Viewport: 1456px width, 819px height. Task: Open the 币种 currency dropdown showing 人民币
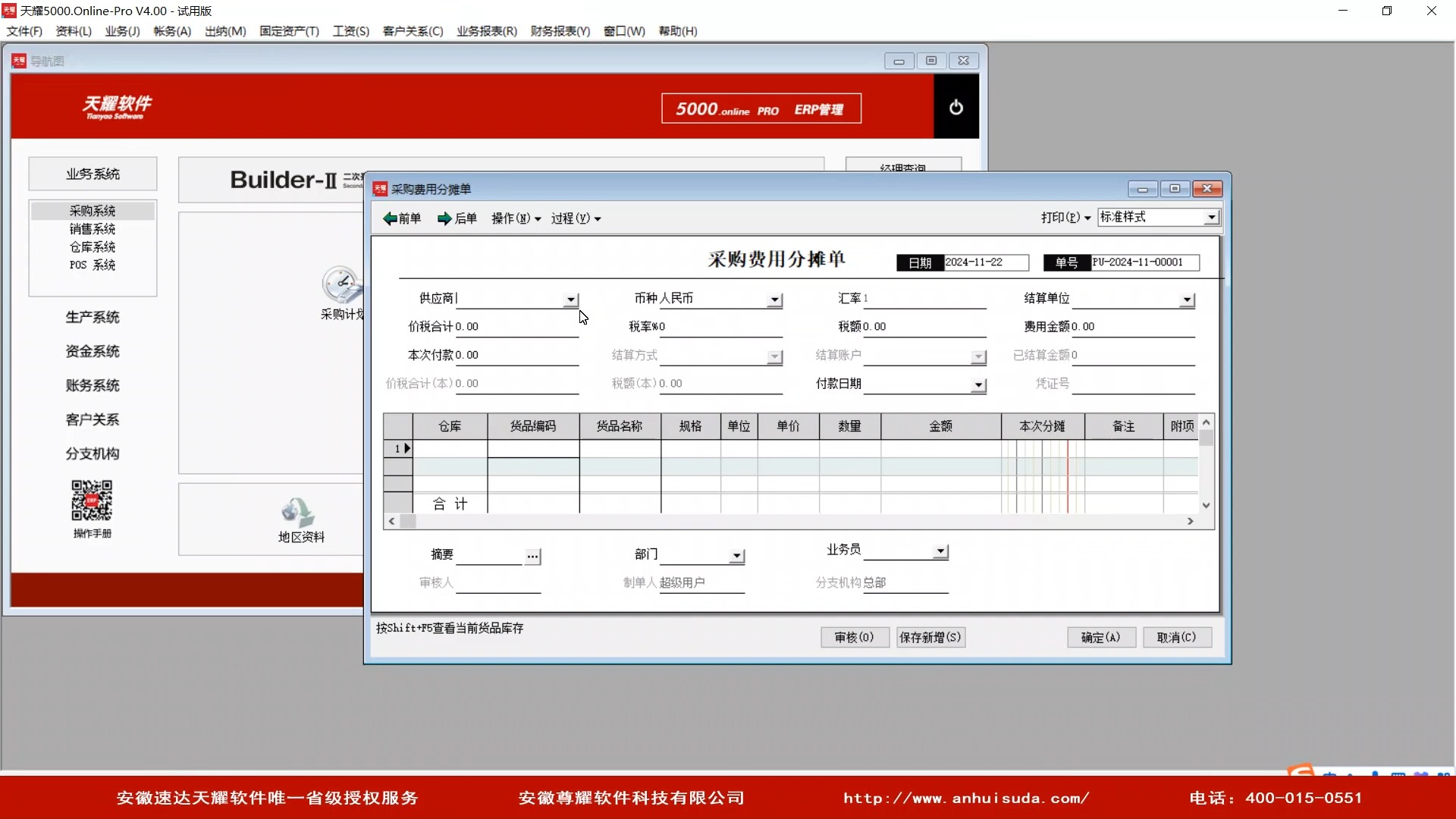point(774,300)
